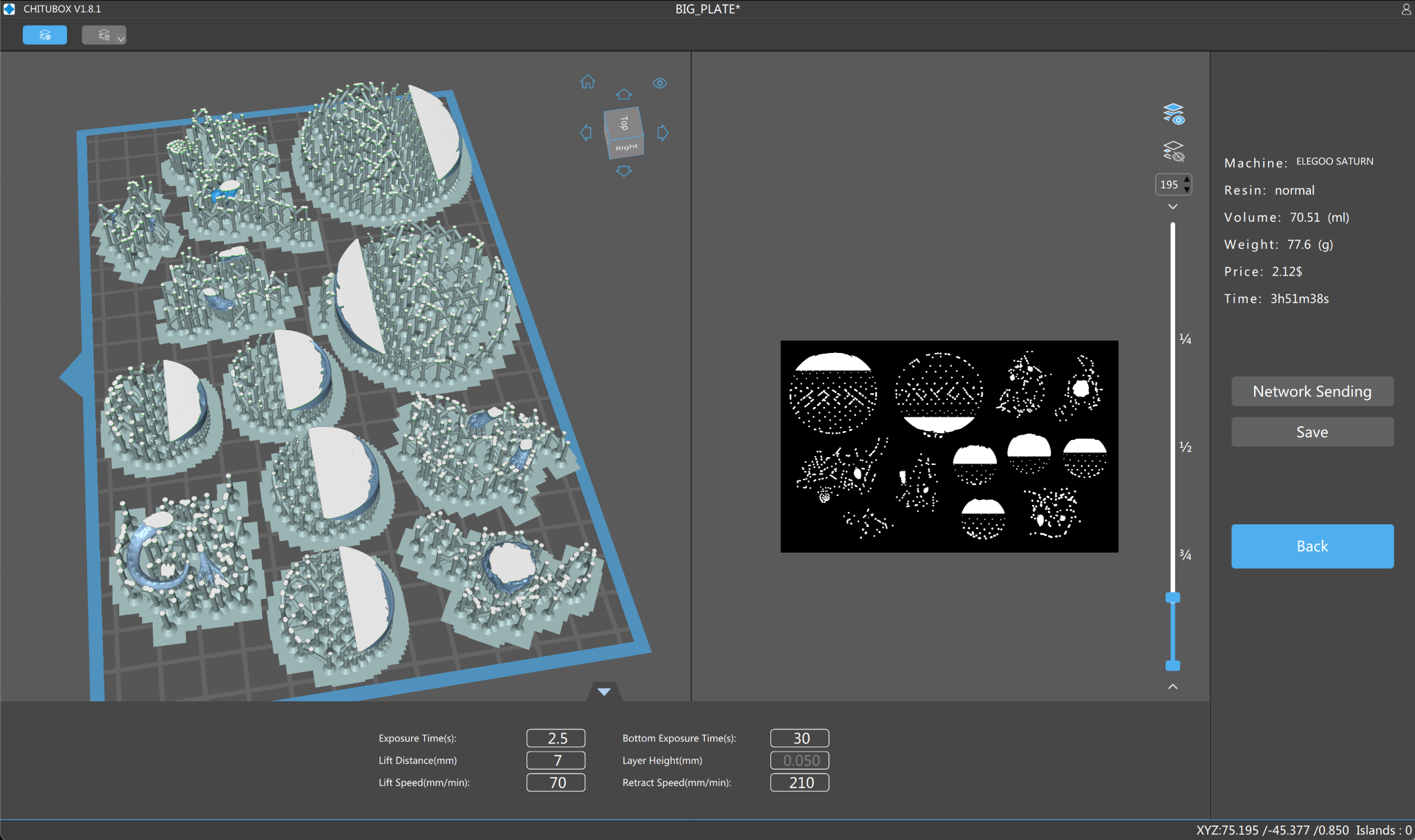1415x840 pixels.
Task: Toggle the eye perspective view icon
Action: click(x=660, y=83)
